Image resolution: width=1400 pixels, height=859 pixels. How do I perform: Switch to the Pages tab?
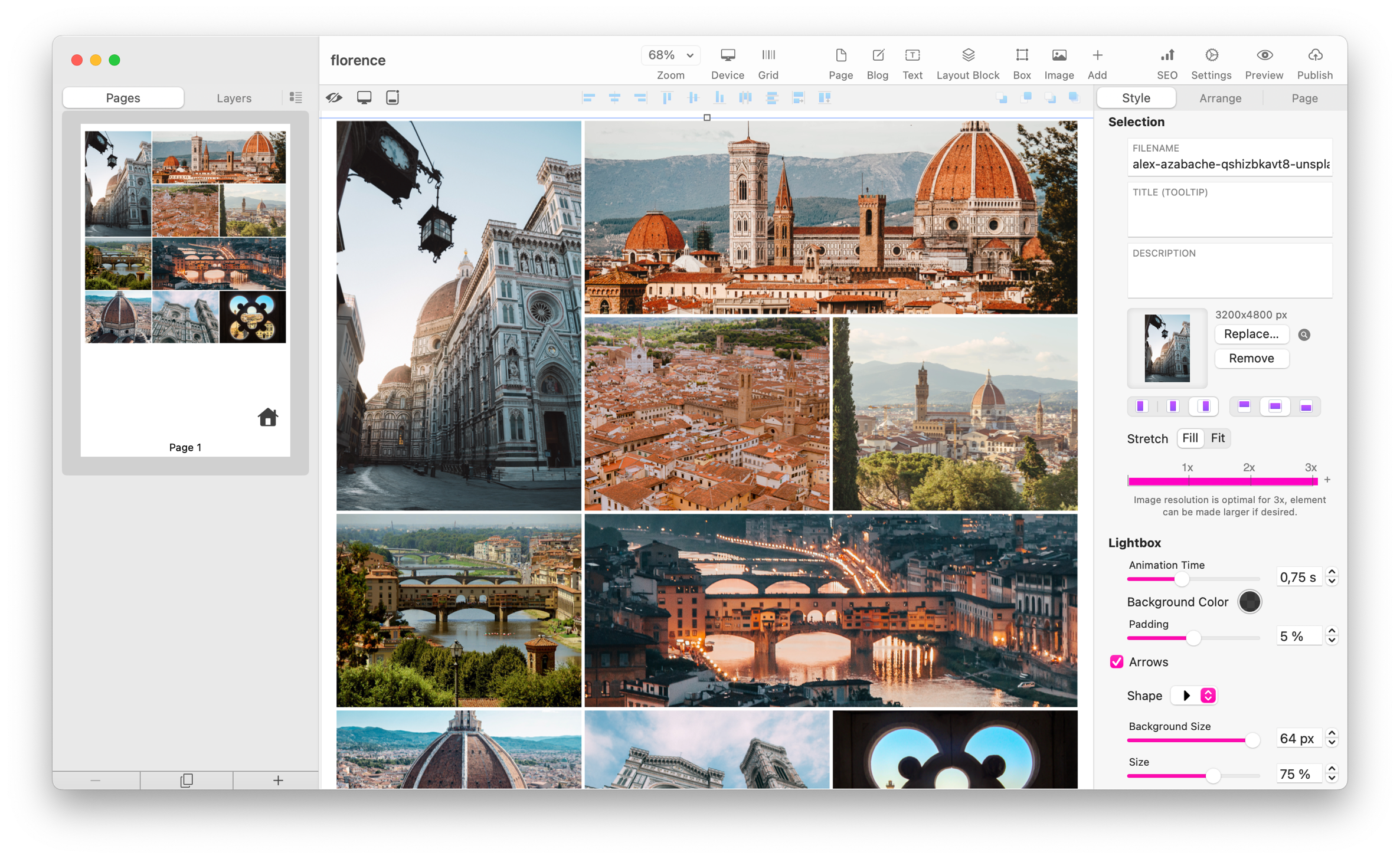point(123,98)
